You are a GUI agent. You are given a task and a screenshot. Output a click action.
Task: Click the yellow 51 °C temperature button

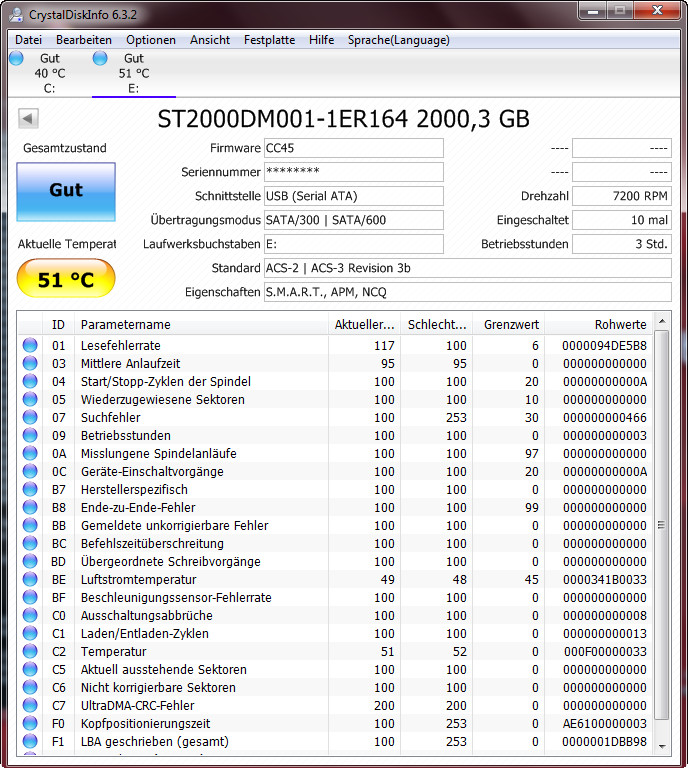pos(66,278)
